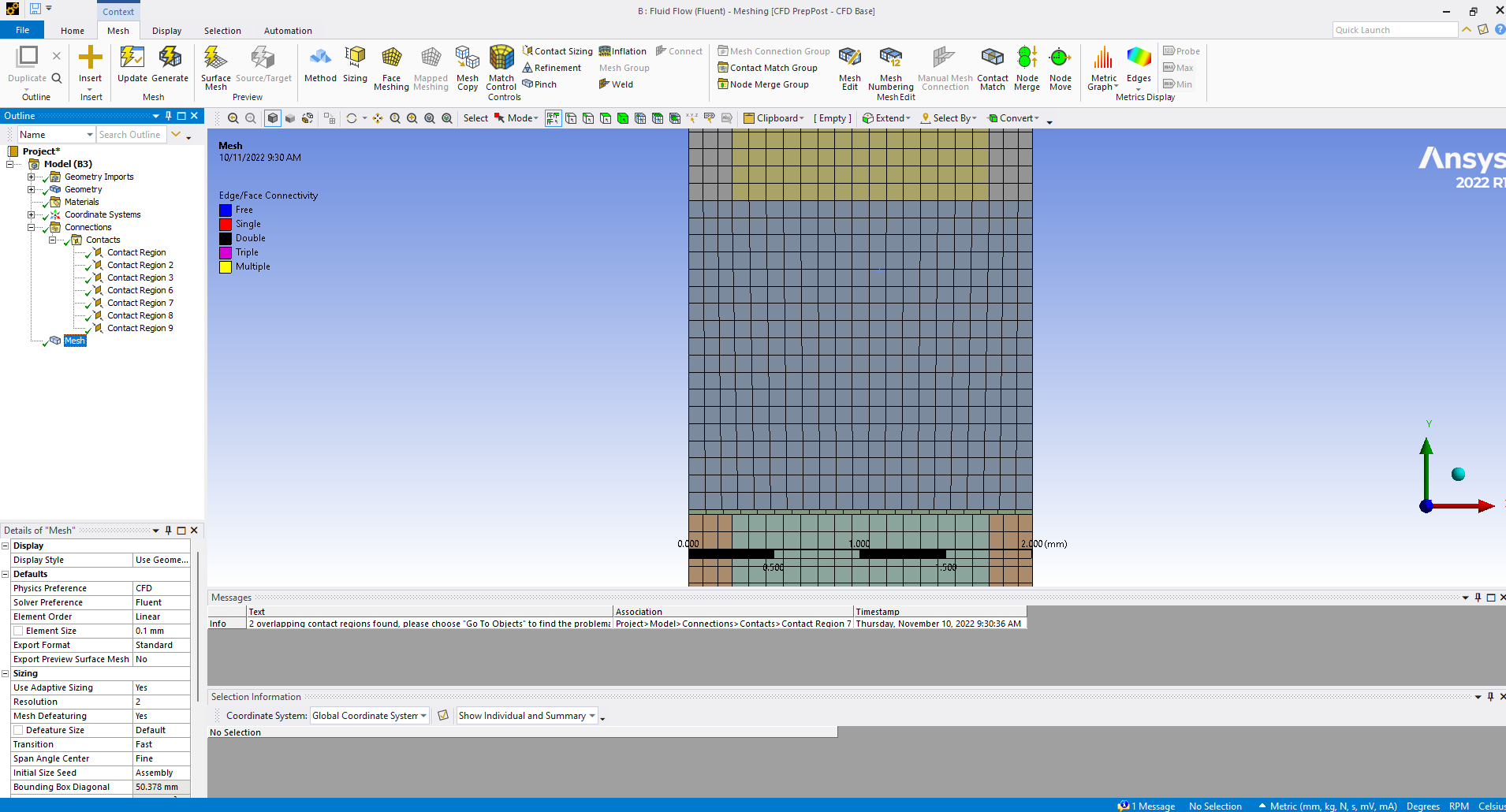Open the Automation ribbon tab
1506x812 pixels.
tap(288, 31)
